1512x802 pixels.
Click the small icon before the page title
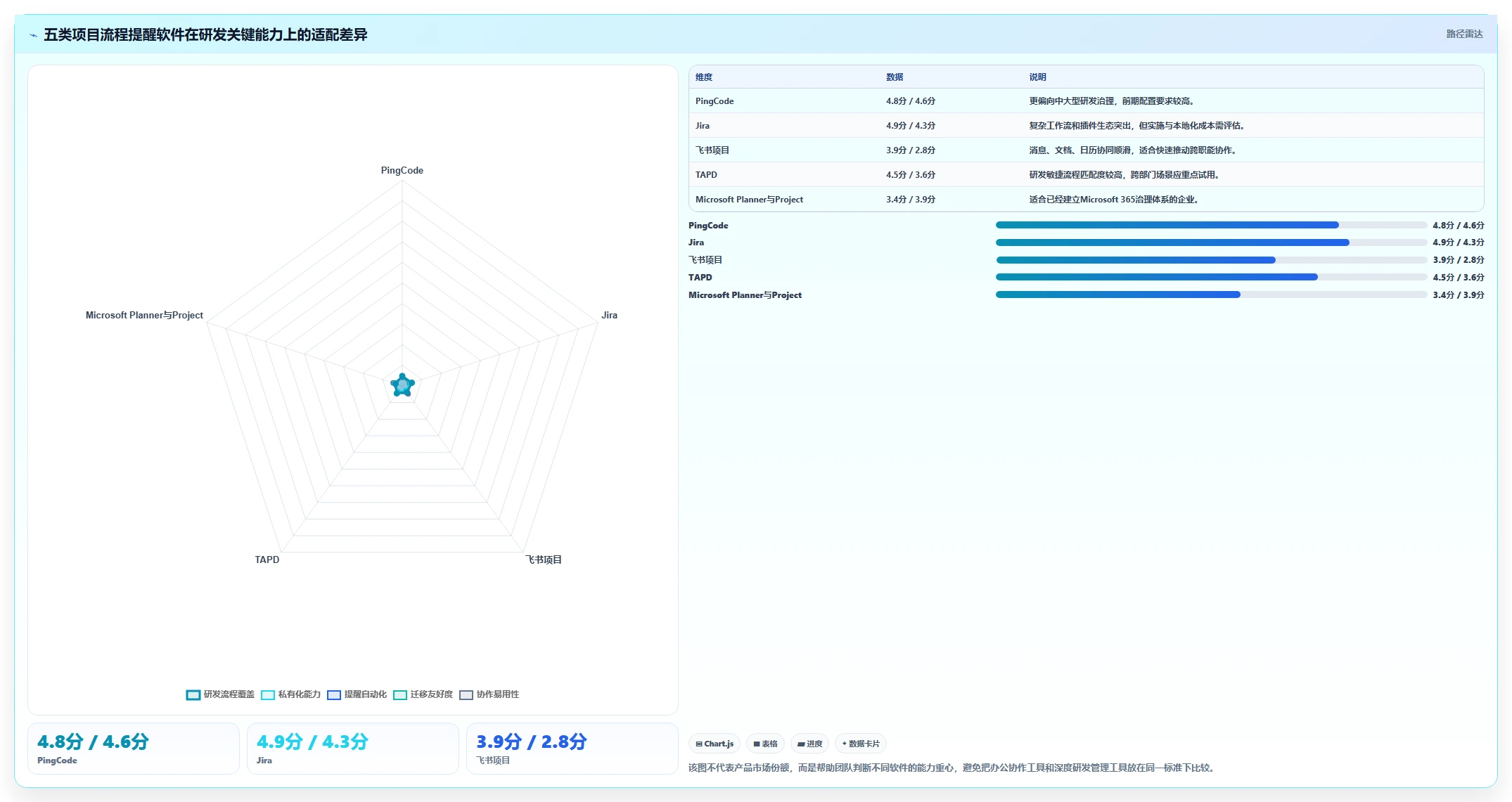click(x=33, y=35)
